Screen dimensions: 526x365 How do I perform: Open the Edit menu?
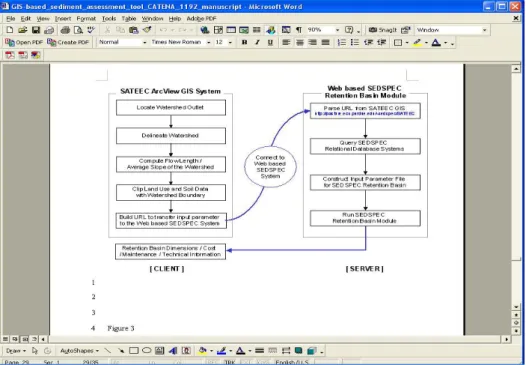(x=25, y=18)
